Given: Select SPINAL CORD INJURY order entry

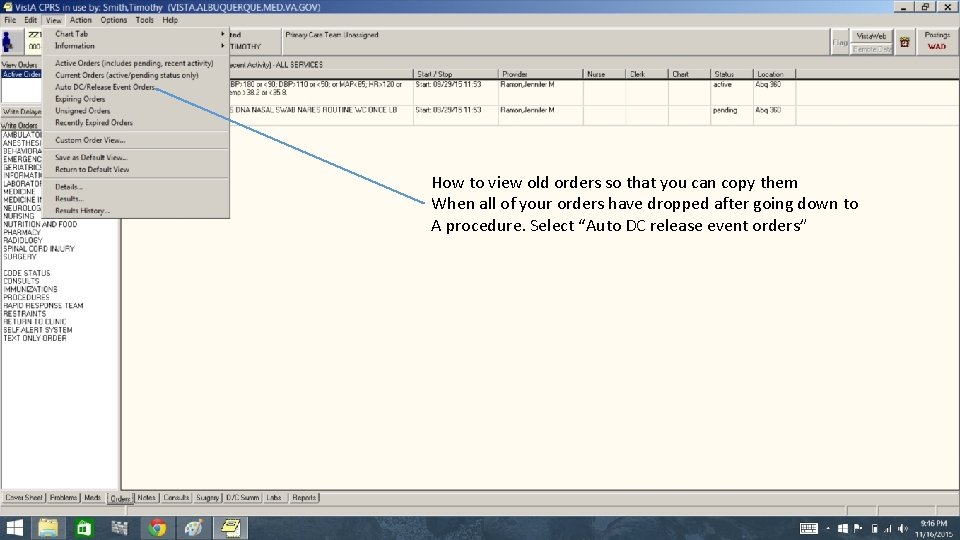Looking at the screenshot, I should 39,249.
